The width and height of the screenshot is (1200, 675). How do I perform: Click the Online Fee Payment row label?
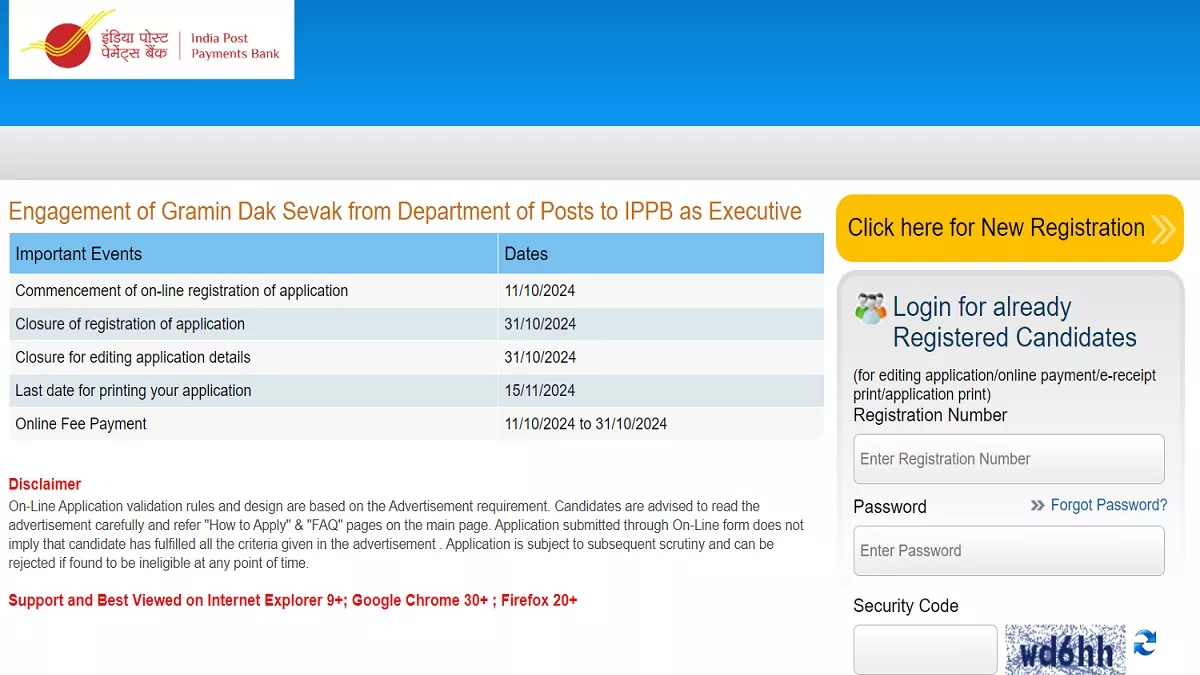[x=81, y=424]
